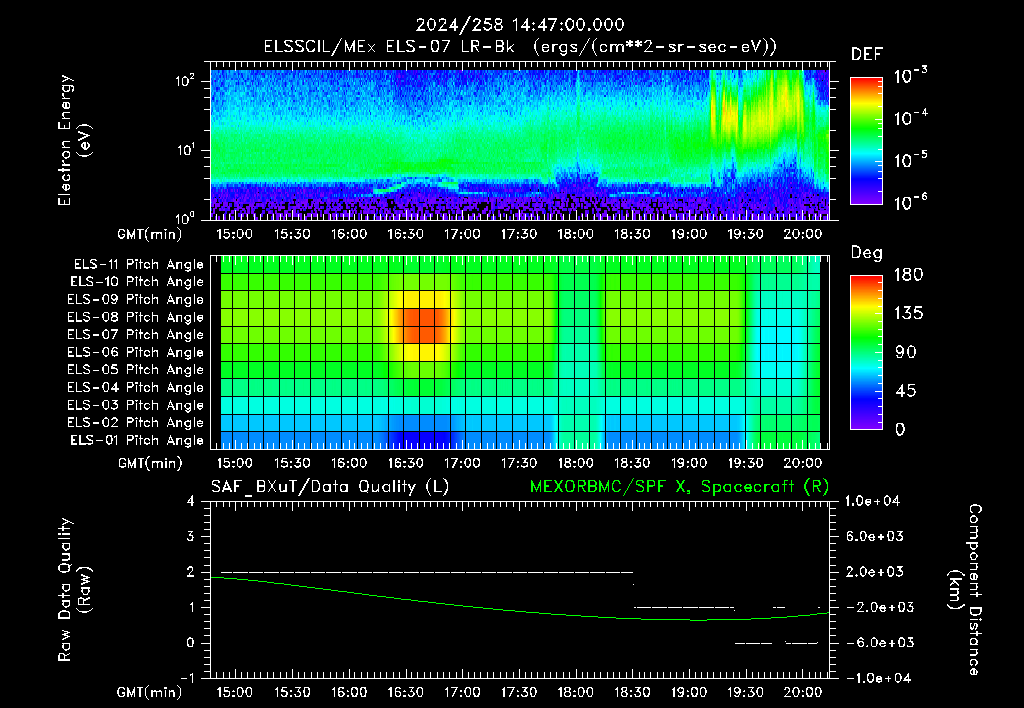The width and height of the screenshot is (1024, 708).
Task: Click the DEF color bar legend
Action: pyautogui.click(x=866, y=141)
